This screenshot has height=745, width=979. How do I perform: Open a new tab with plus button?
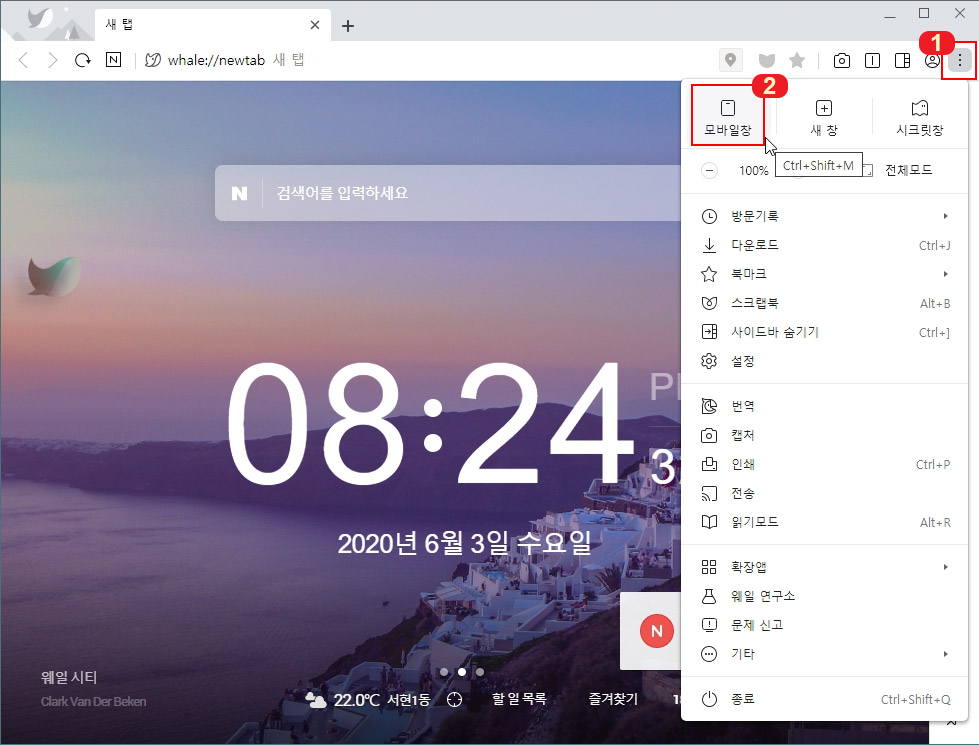point(348,26)
